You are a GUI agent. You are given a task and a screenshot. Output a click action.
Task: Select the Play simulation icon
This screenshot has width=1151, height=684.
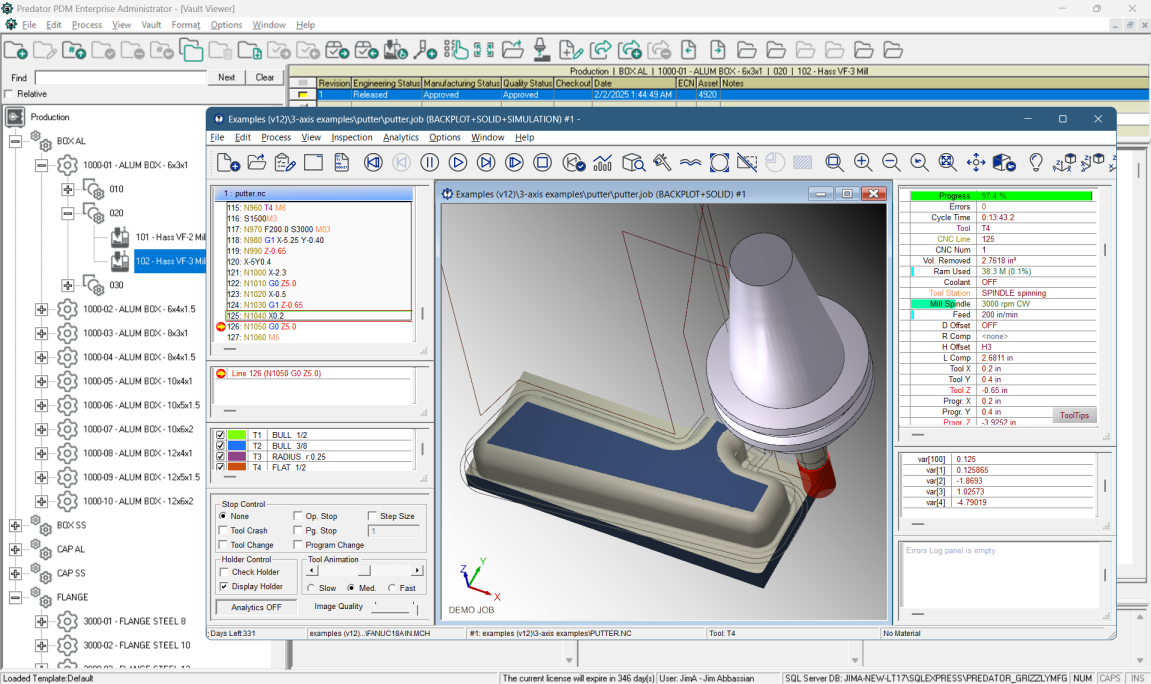[457, 161]
